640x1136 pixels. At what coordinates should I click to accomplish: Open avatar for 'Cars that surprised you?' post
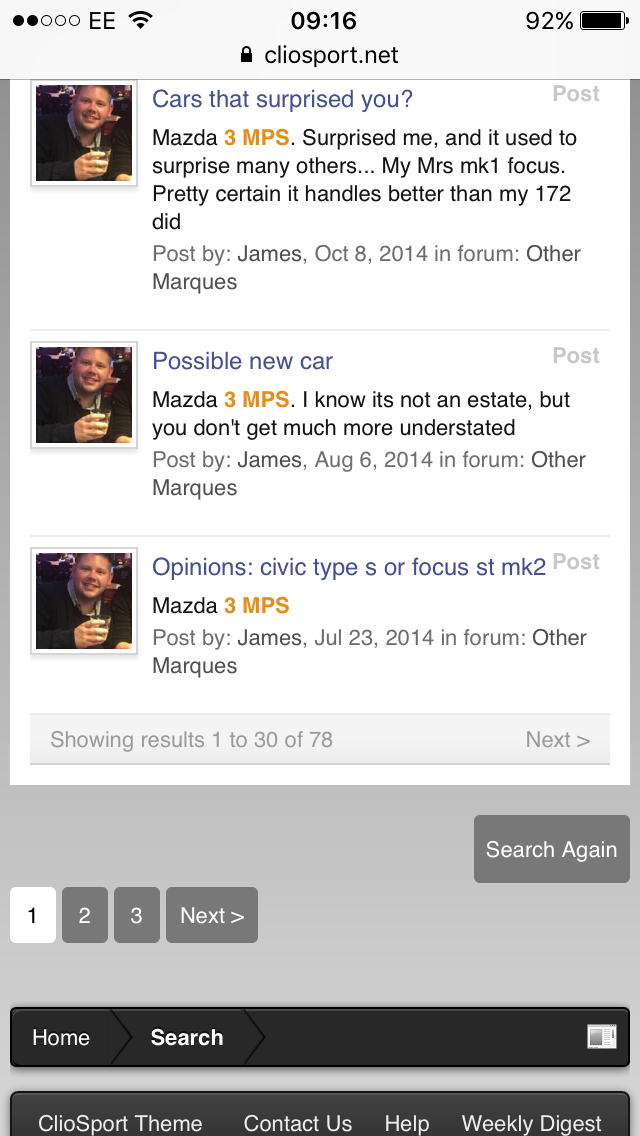[84, 133]
